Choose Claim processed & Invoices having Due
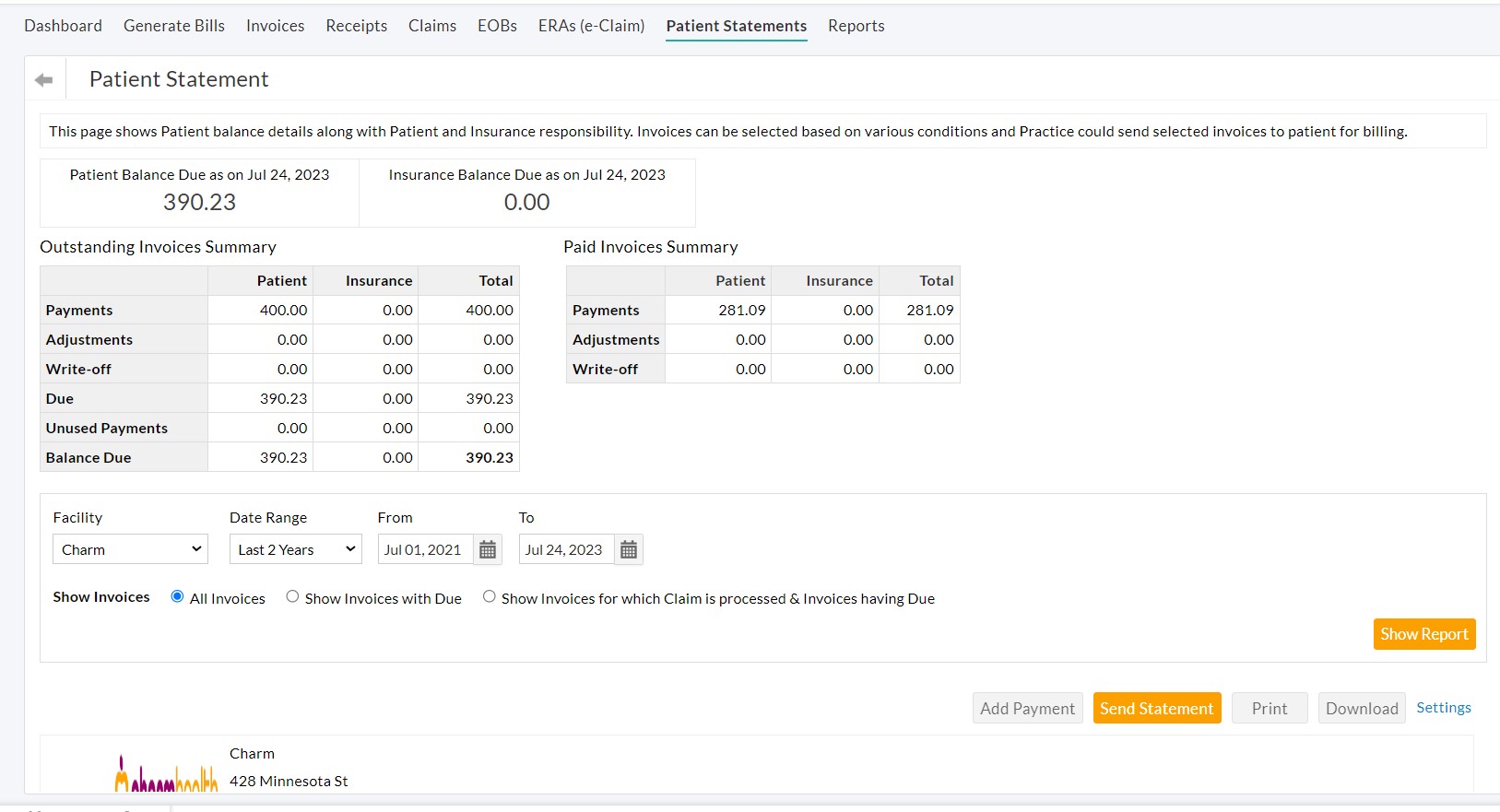 pos(489,597)
